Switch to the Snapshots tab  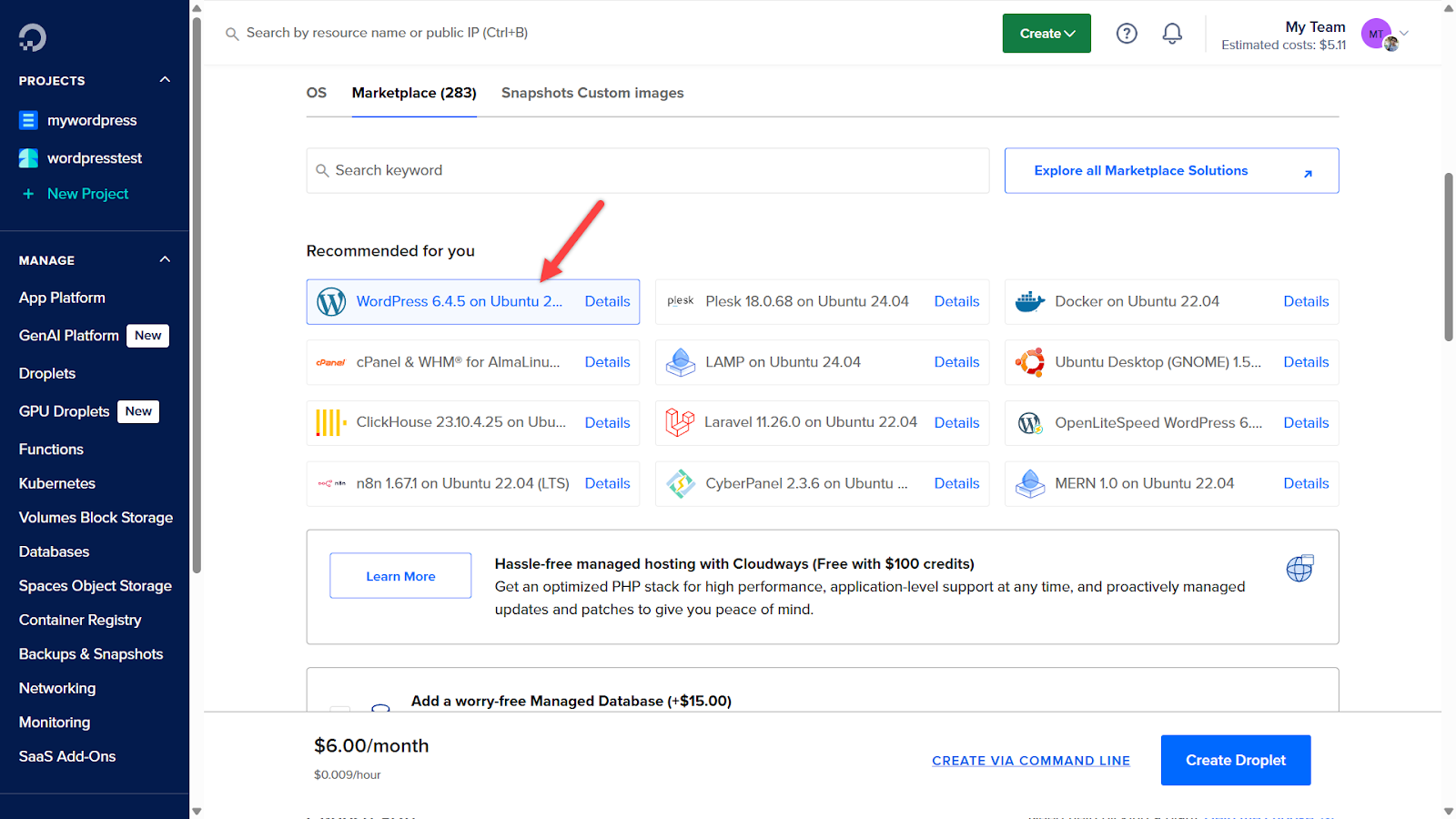coord(537,93)
